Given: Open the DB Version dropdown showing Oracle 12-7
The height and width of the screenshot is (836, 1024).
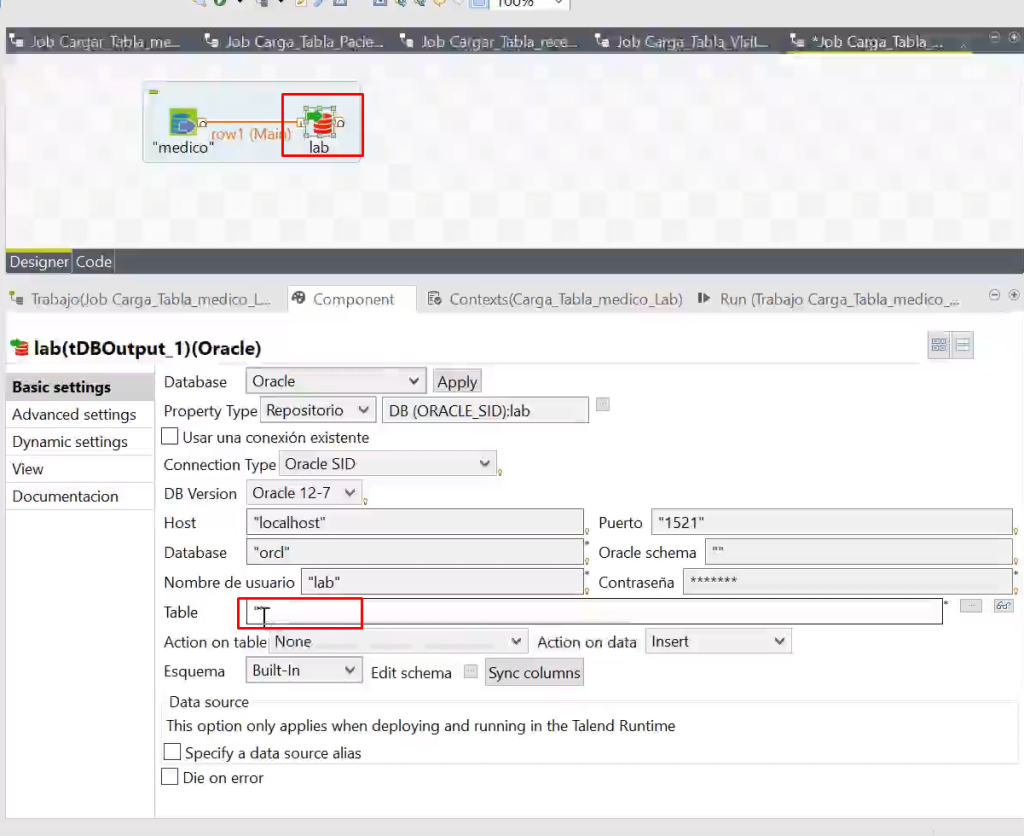Looking at the screenshot, I should pos(304,493).
